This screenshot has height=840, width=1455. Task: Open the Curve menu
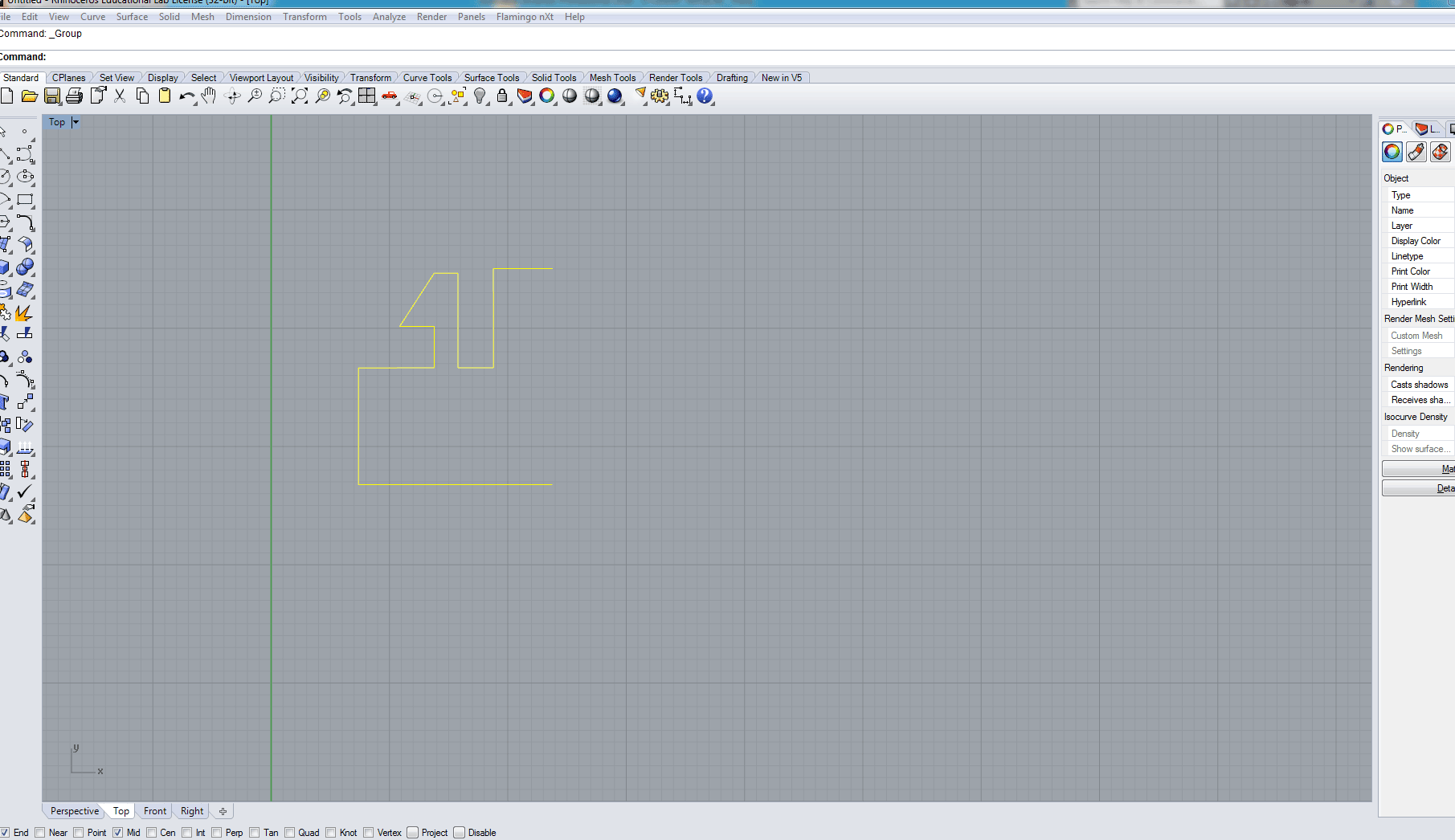[x=92, y=17]
